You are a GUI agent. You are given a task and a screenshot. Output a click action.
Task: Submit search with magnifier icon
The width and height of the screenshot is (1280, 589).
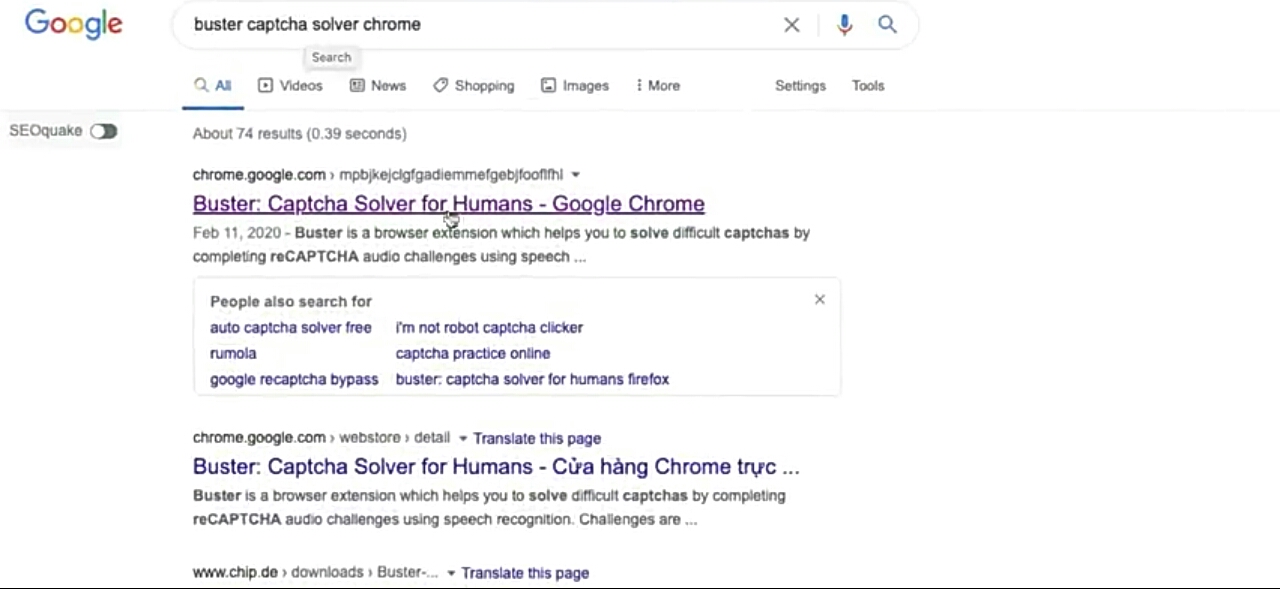point(887,25)
